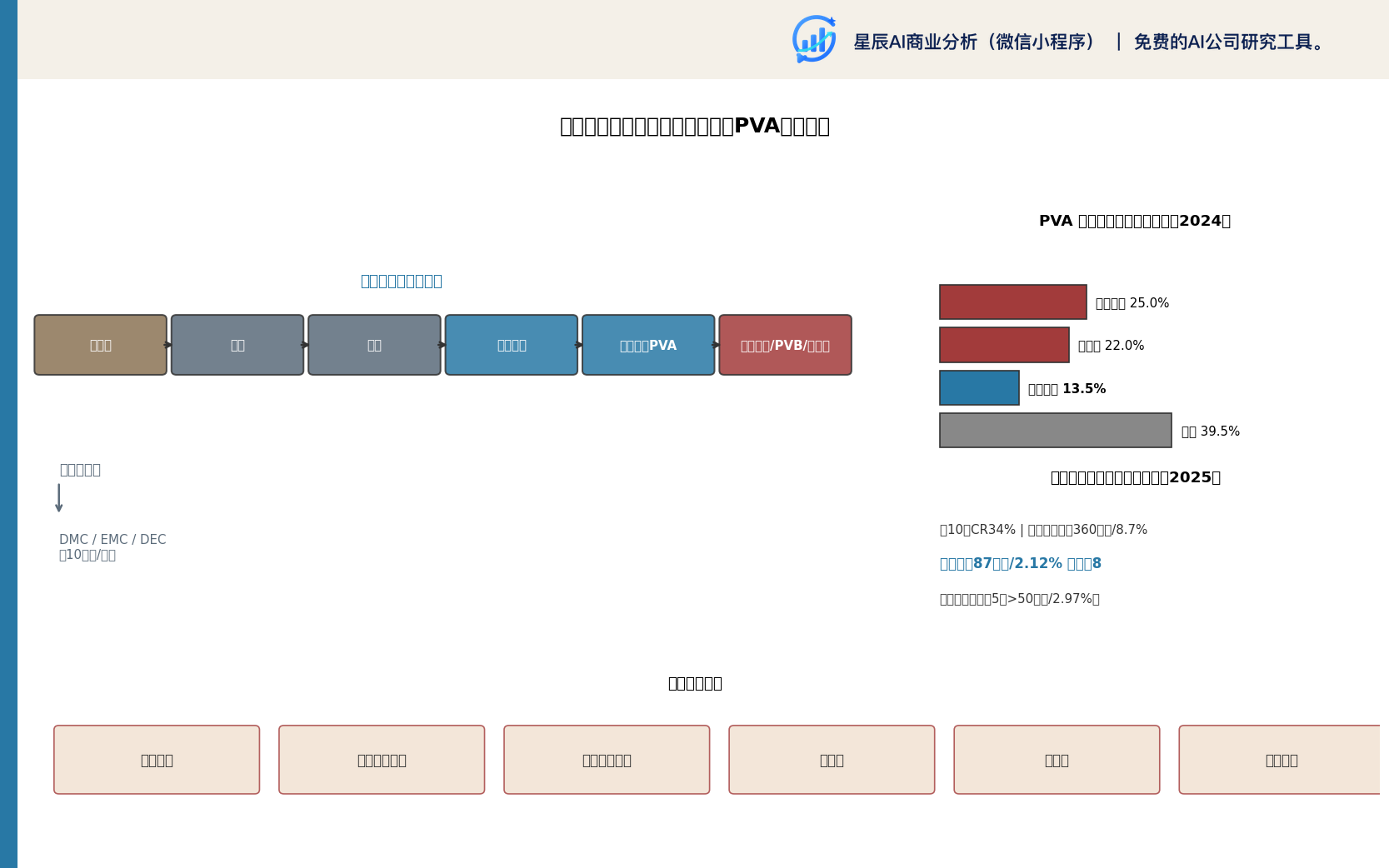Click the red bar labeled 25.0%
Image resolution: width=1389 pixels, height=868 pixels.
tap(1013, 302)
